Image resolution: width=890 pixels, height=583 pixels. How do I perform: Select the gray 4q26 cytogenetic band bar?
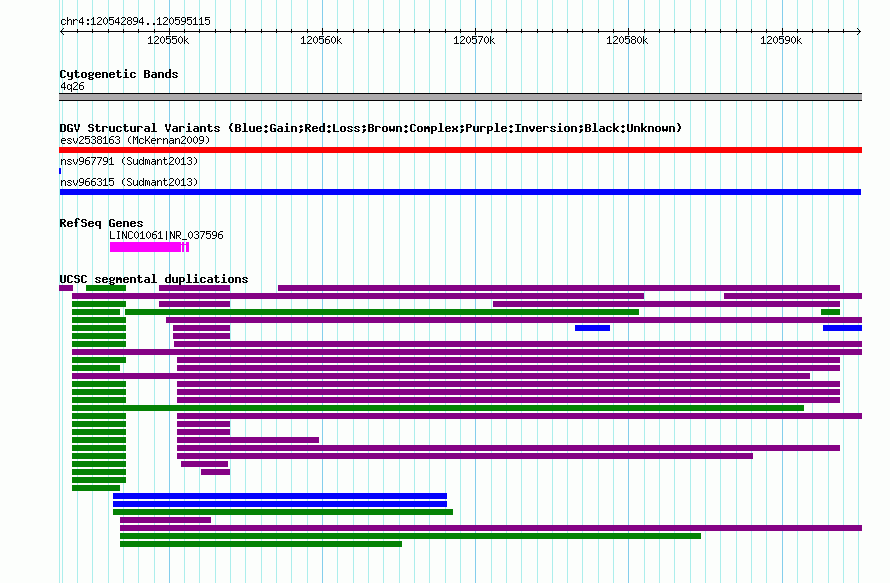coord(460,97)
